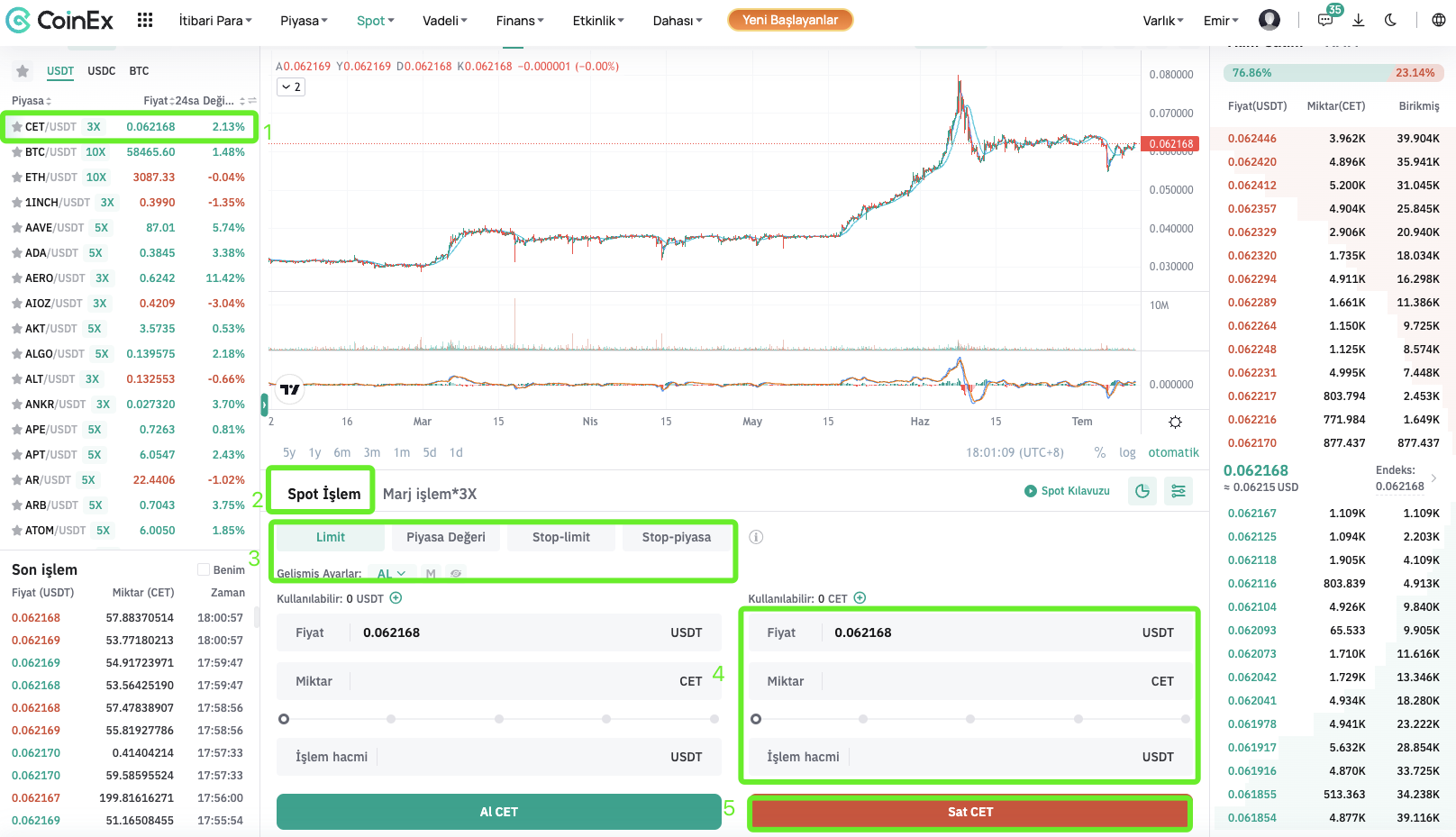Click the TradingView logo icon
1456x837 pixels.
pyautogui.click(x=290, y=389)
